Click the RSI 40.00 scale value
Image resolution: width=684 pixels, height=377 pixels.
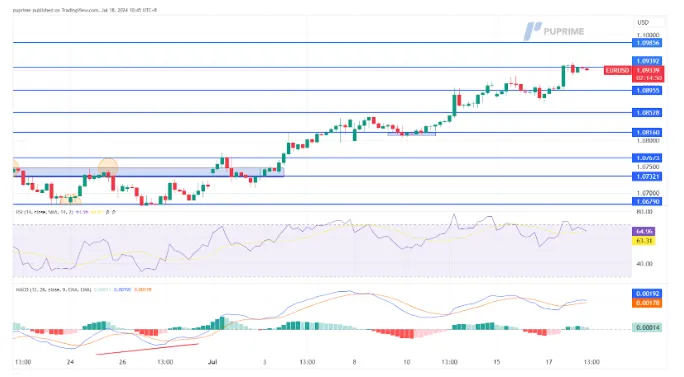click(645, 264)
